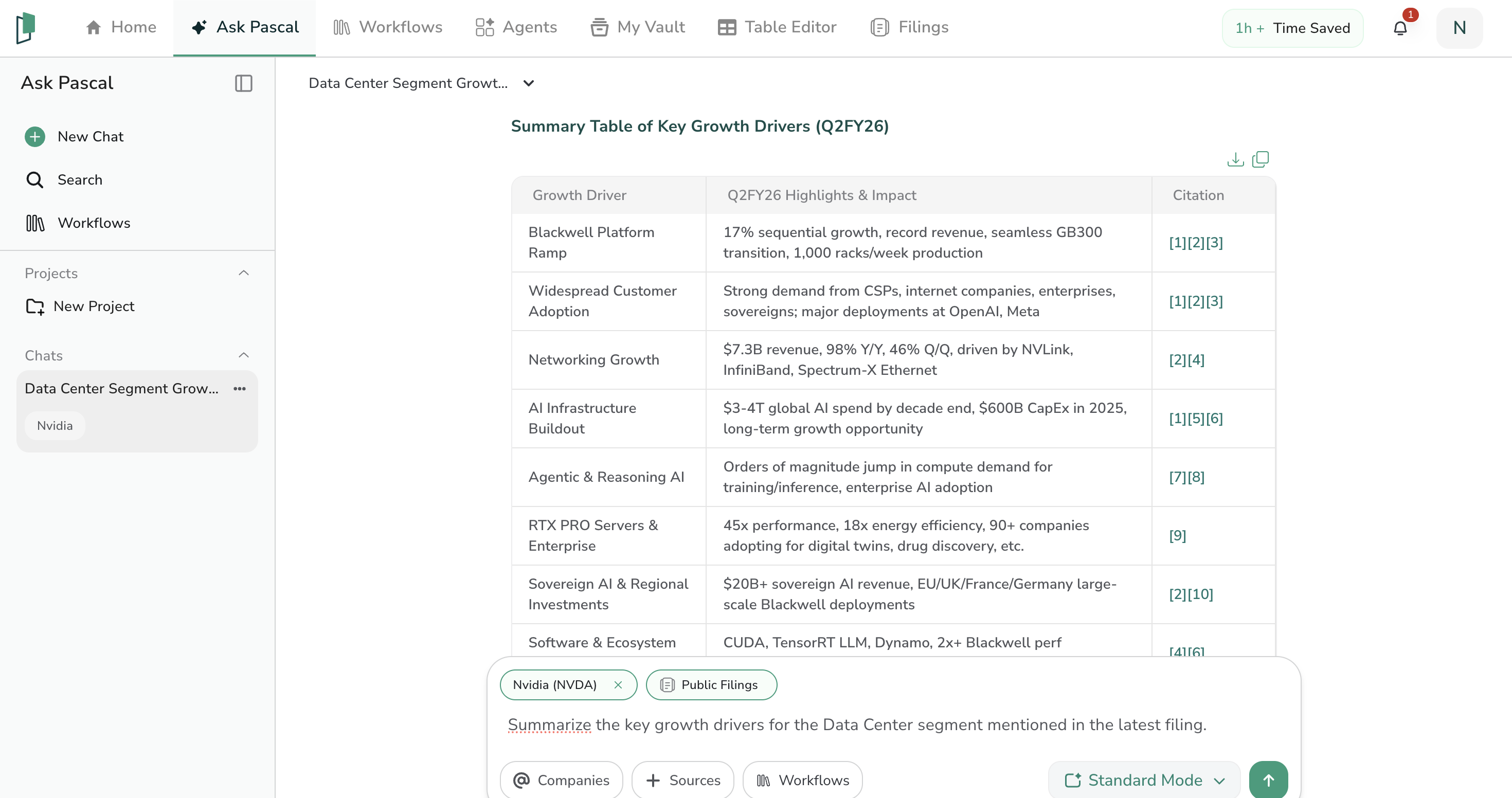Viewport: 1512px width, 798px height.
Task: Open the three-dot menu for Data Center chat
Action: 240,388
